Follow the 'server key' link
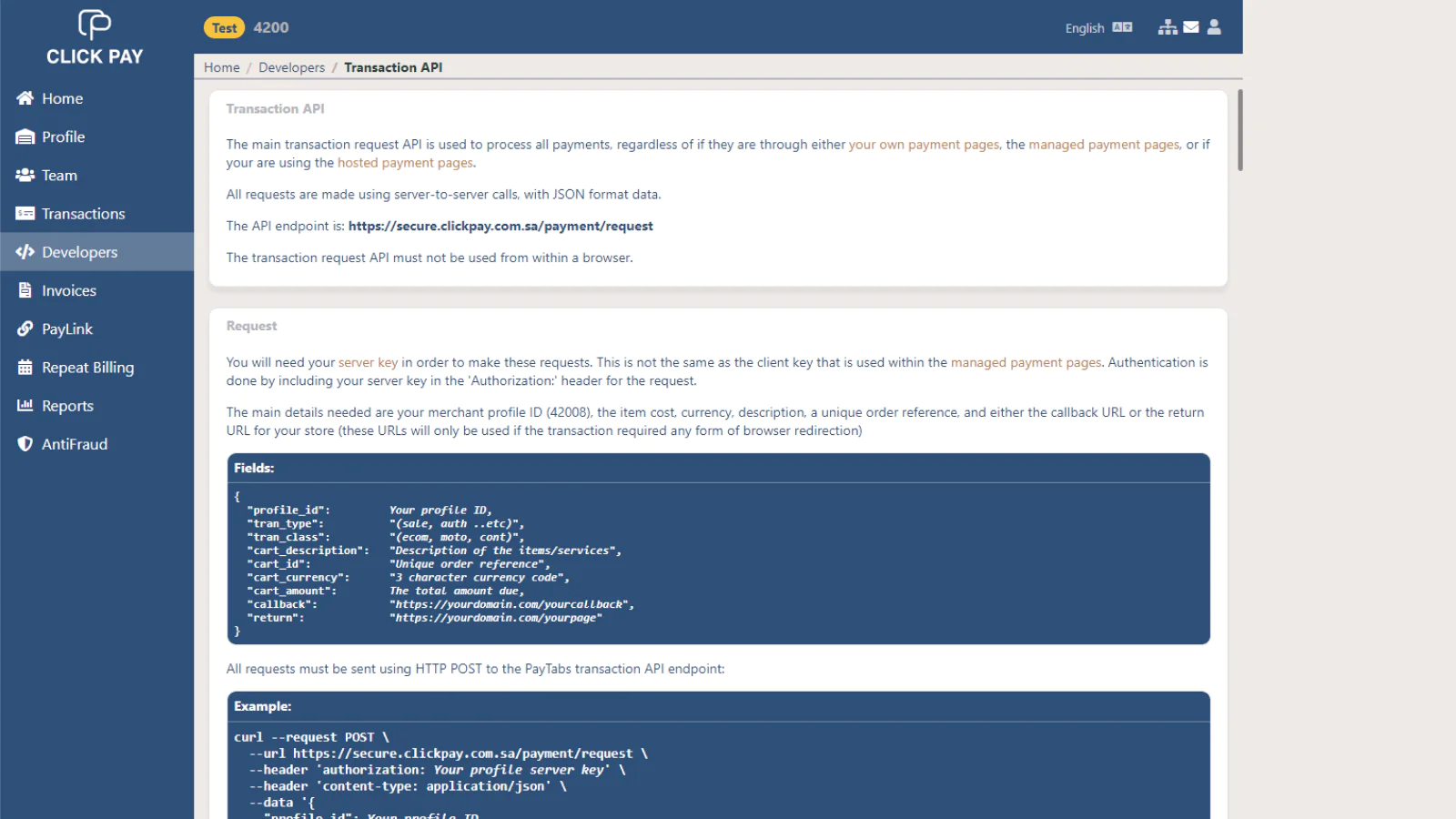This screenshot has height=819, width=1456. [368, 362]
